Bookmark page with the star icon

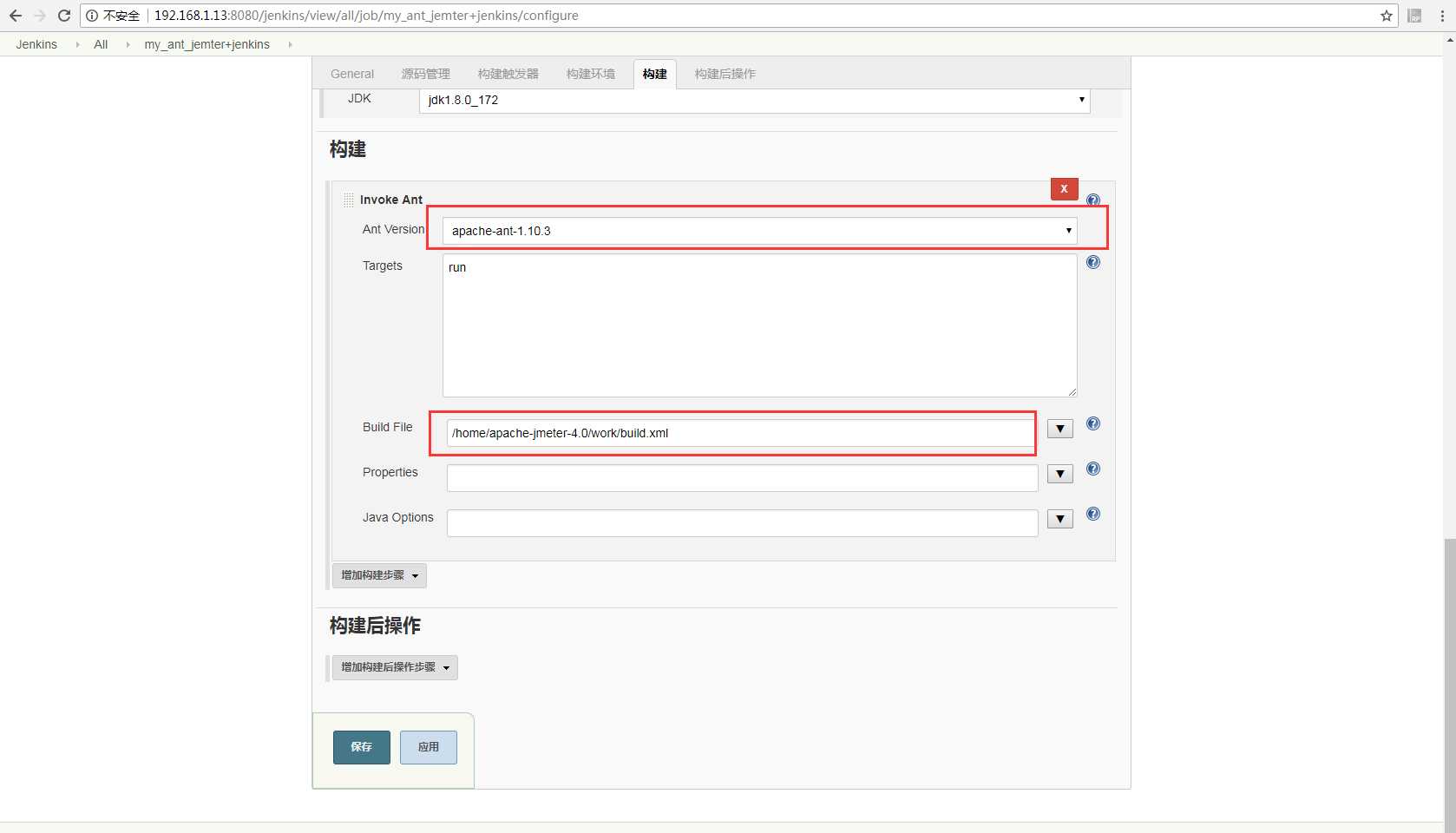[1386, 16]
